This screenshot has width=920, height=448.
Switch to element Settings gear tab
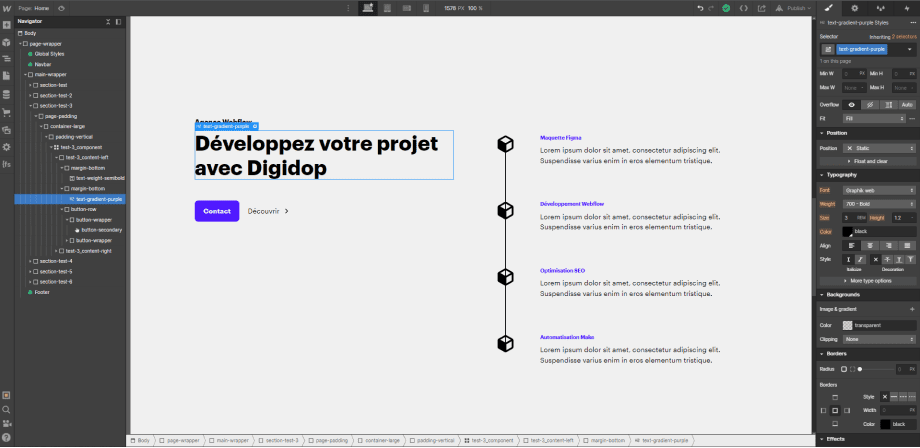pos(854,8)
